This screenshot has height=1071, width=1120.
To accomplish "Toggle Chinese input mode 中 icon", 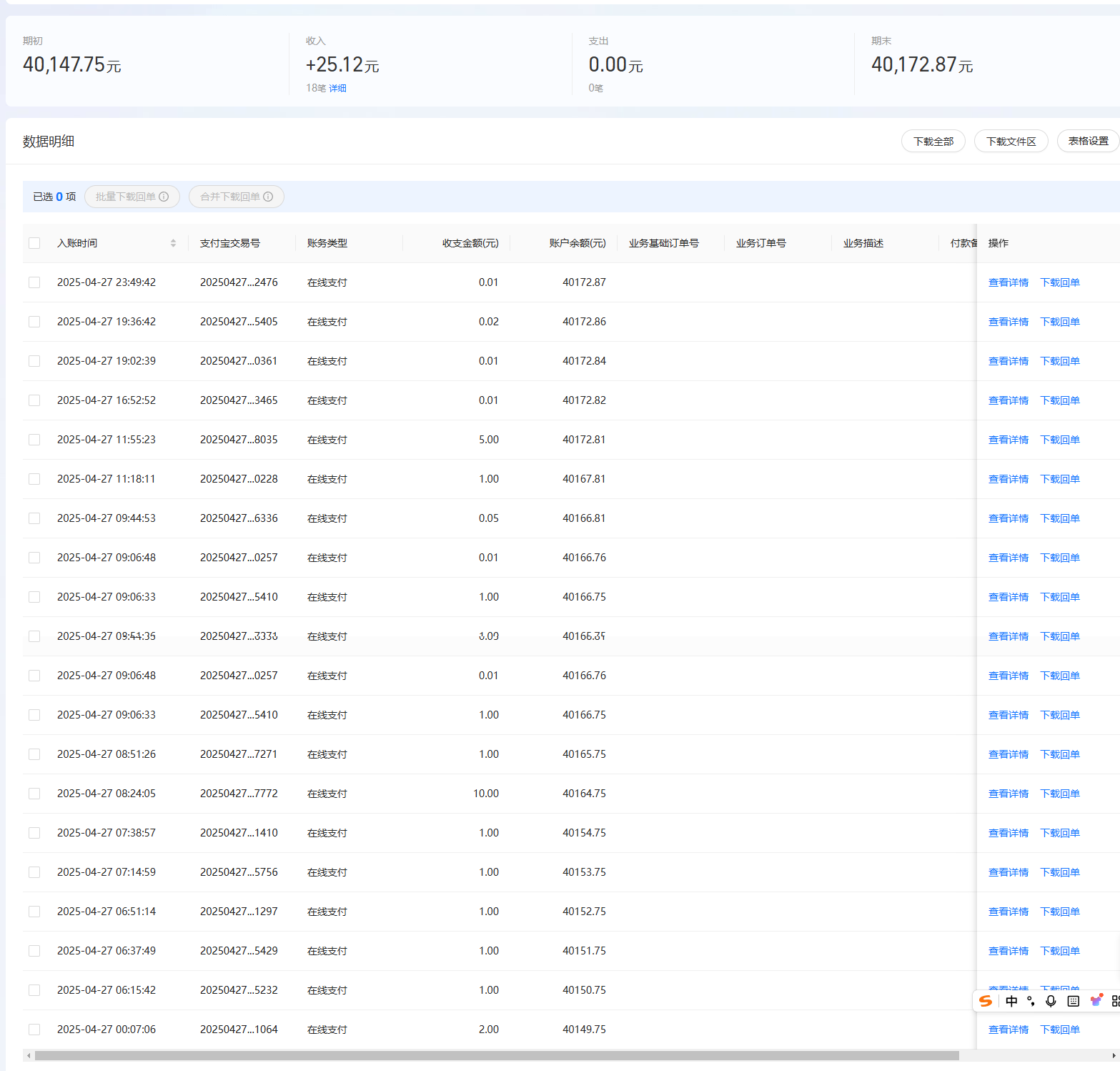I will coord(1011,1001).
